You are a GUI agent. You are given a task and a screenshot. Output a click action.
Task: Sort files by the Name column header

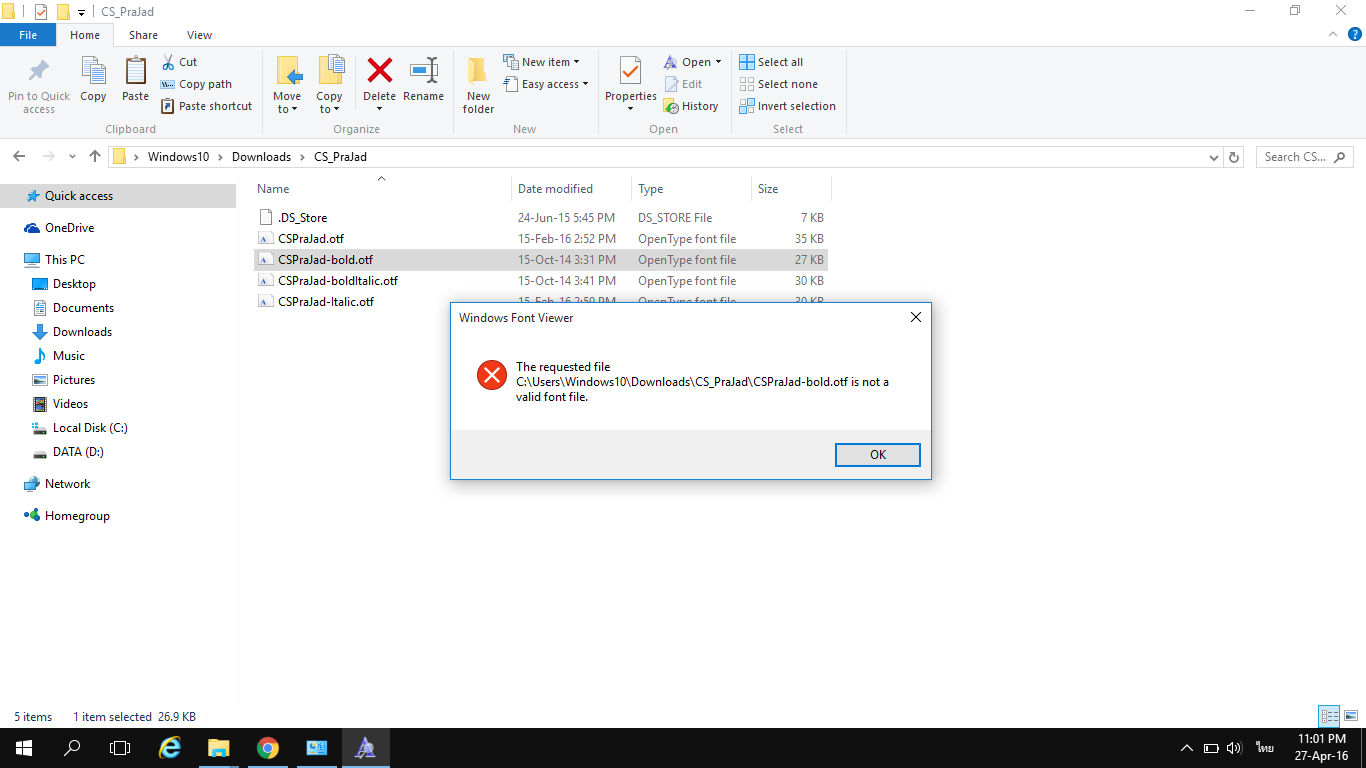[x=380, y=188]
